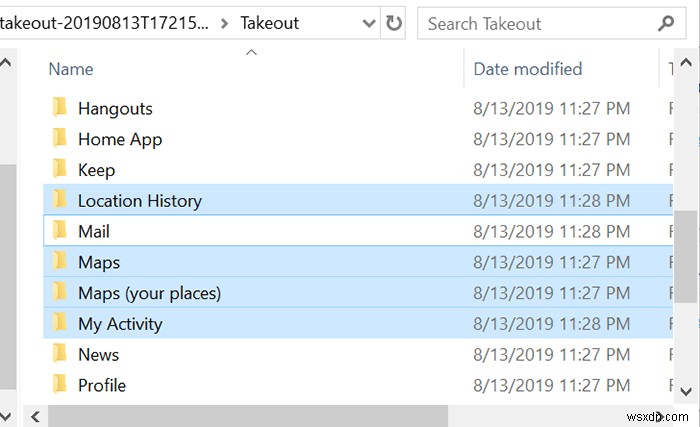Click the Hangouts folder icon

pos(60,108)
